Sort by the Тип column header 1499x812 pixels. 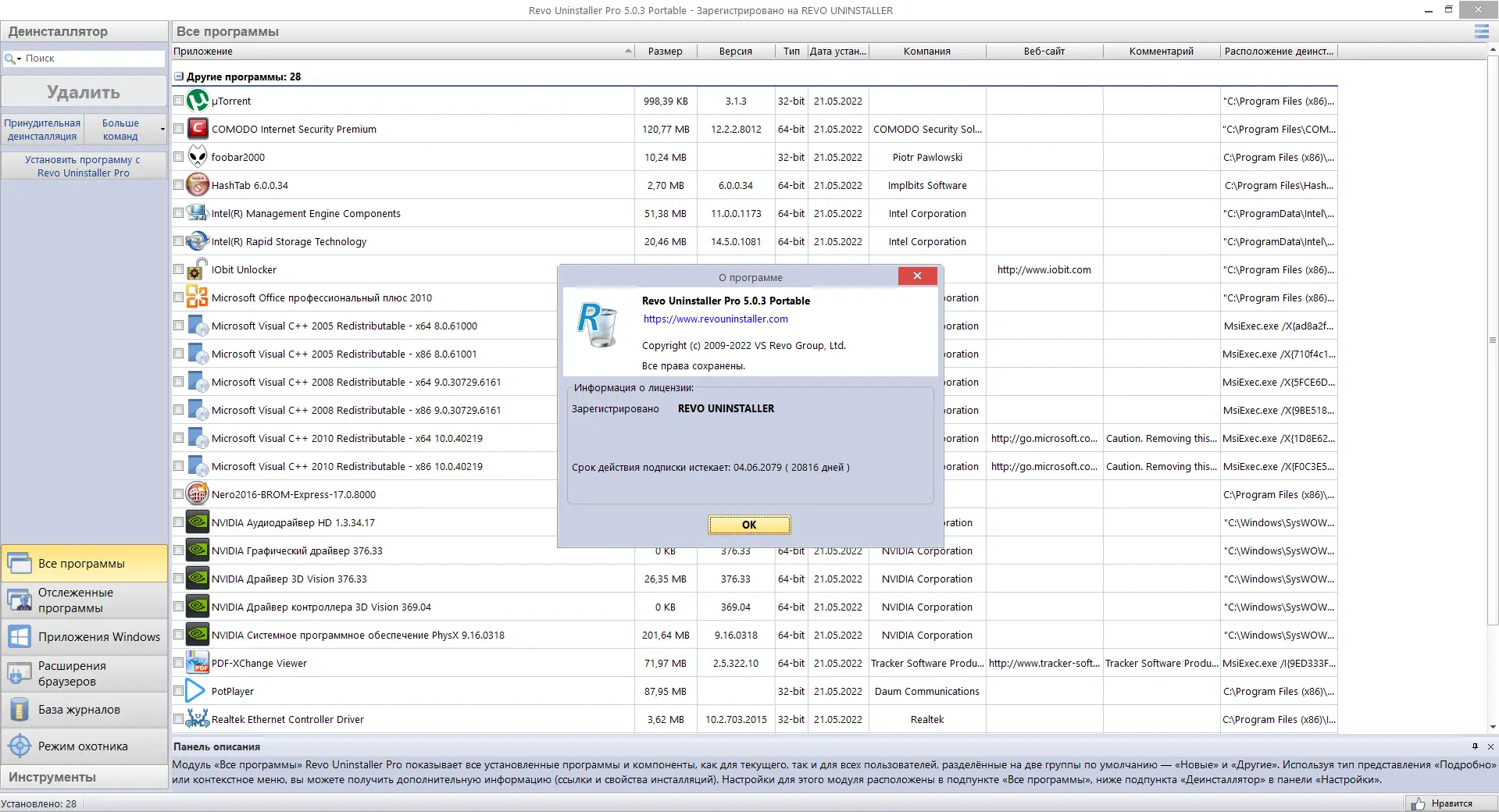[791, 52]
